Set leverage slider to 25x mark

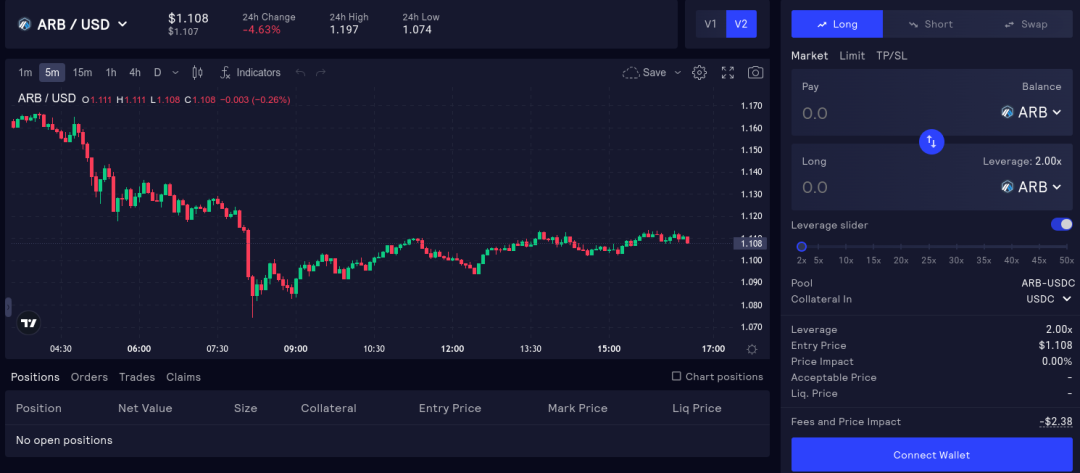pos(928,246)
